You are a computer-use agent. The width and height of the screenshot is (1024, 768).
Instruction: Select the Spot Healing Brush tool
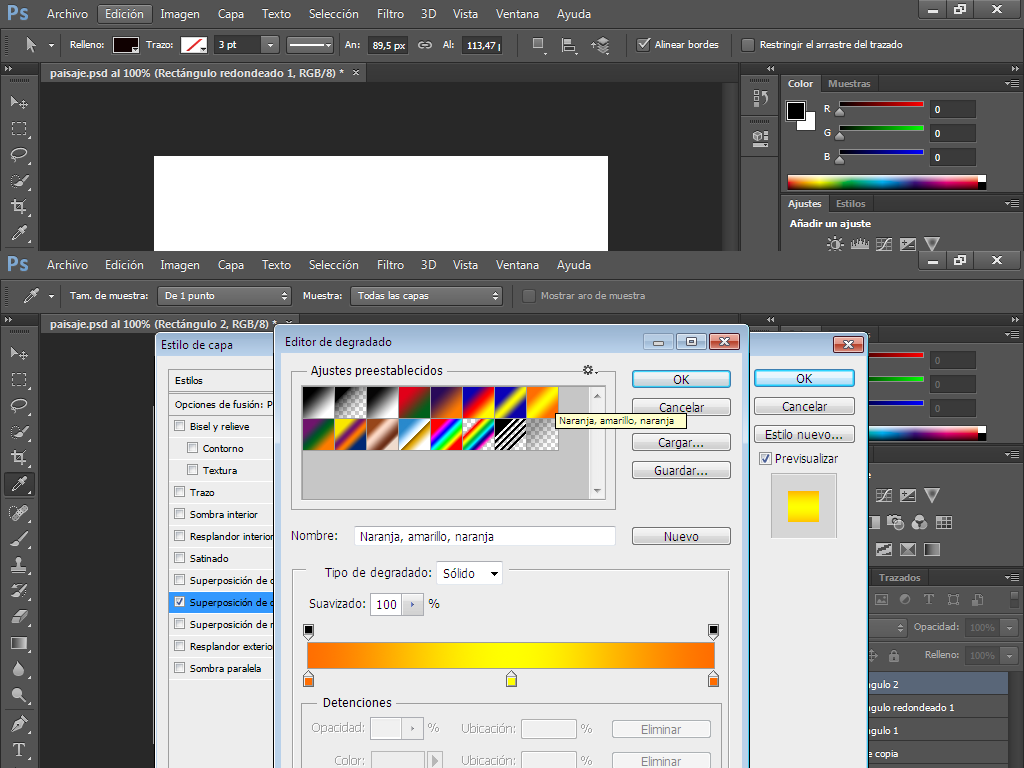click(19, 513)
